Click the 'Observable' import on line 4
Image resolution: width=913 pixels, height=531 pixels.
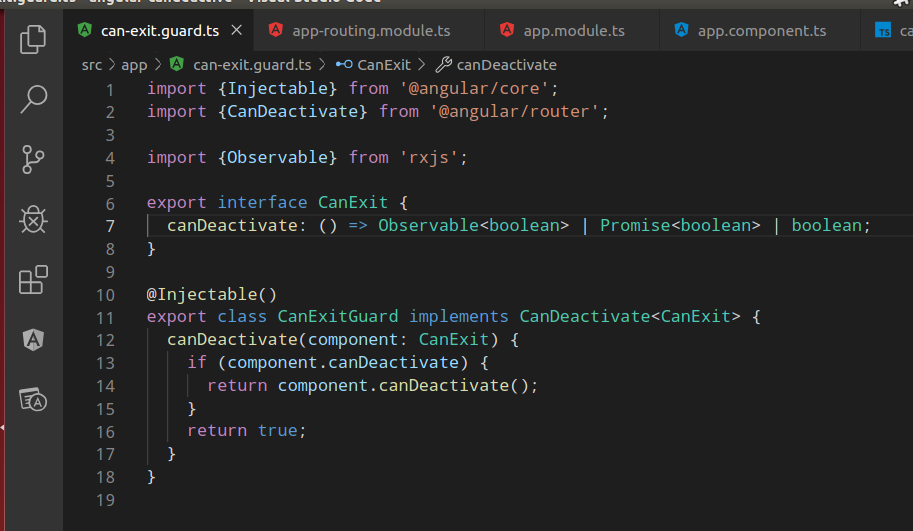[x=277, y=157]
